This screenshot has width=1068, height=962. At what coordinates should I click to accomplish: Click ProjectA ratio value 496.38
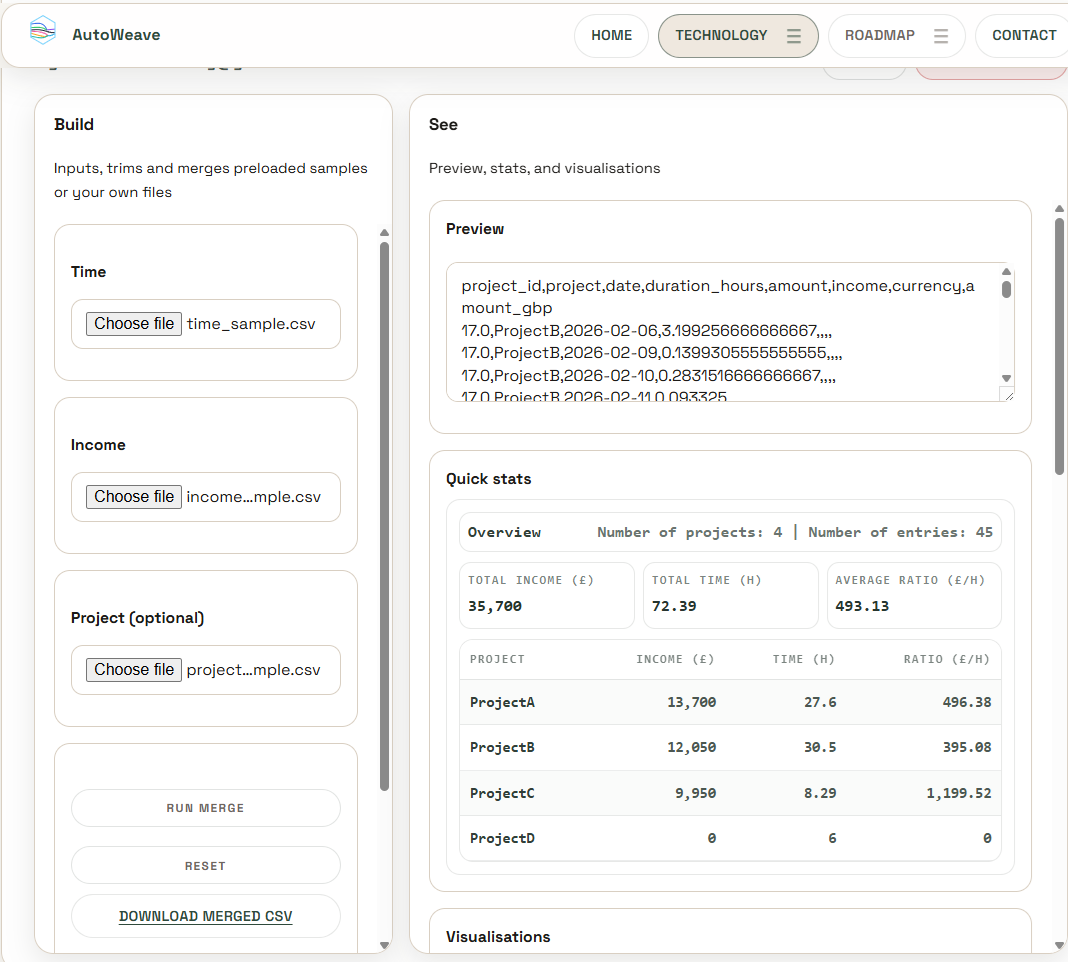coord(967,702)
